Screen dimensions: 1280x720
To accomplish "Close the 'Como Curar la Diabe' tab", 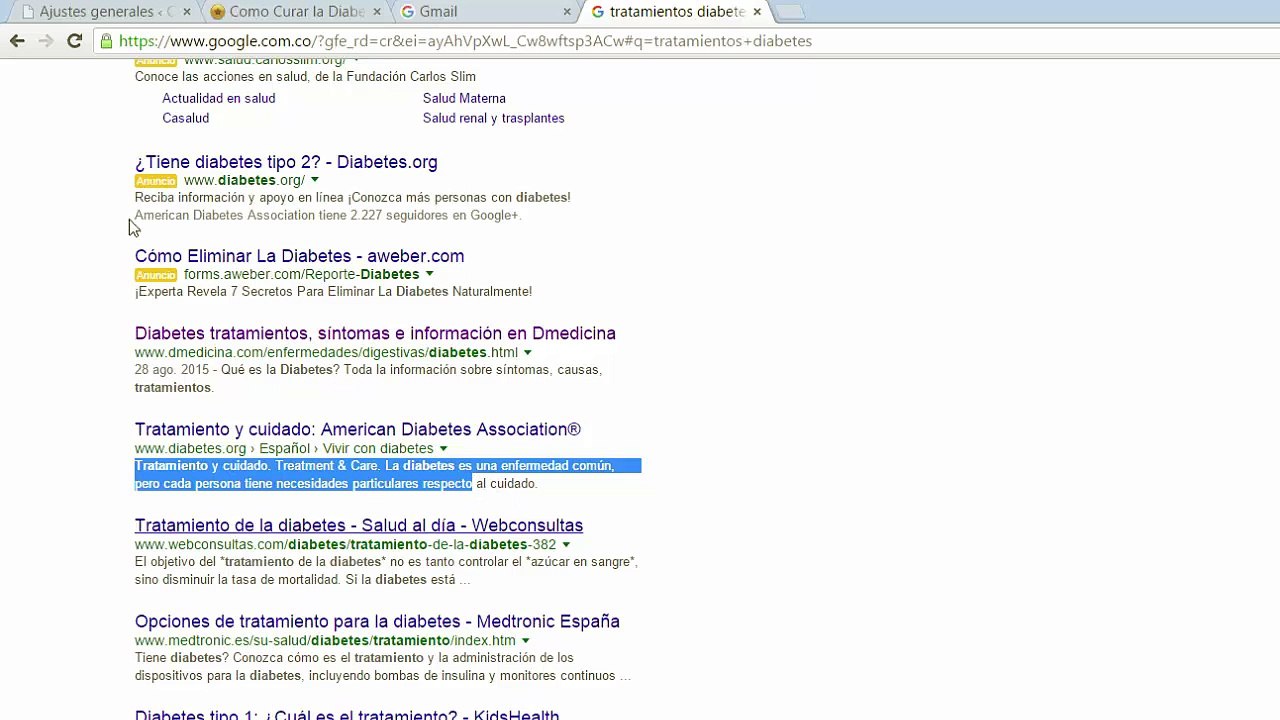I will tap(376, 12).
